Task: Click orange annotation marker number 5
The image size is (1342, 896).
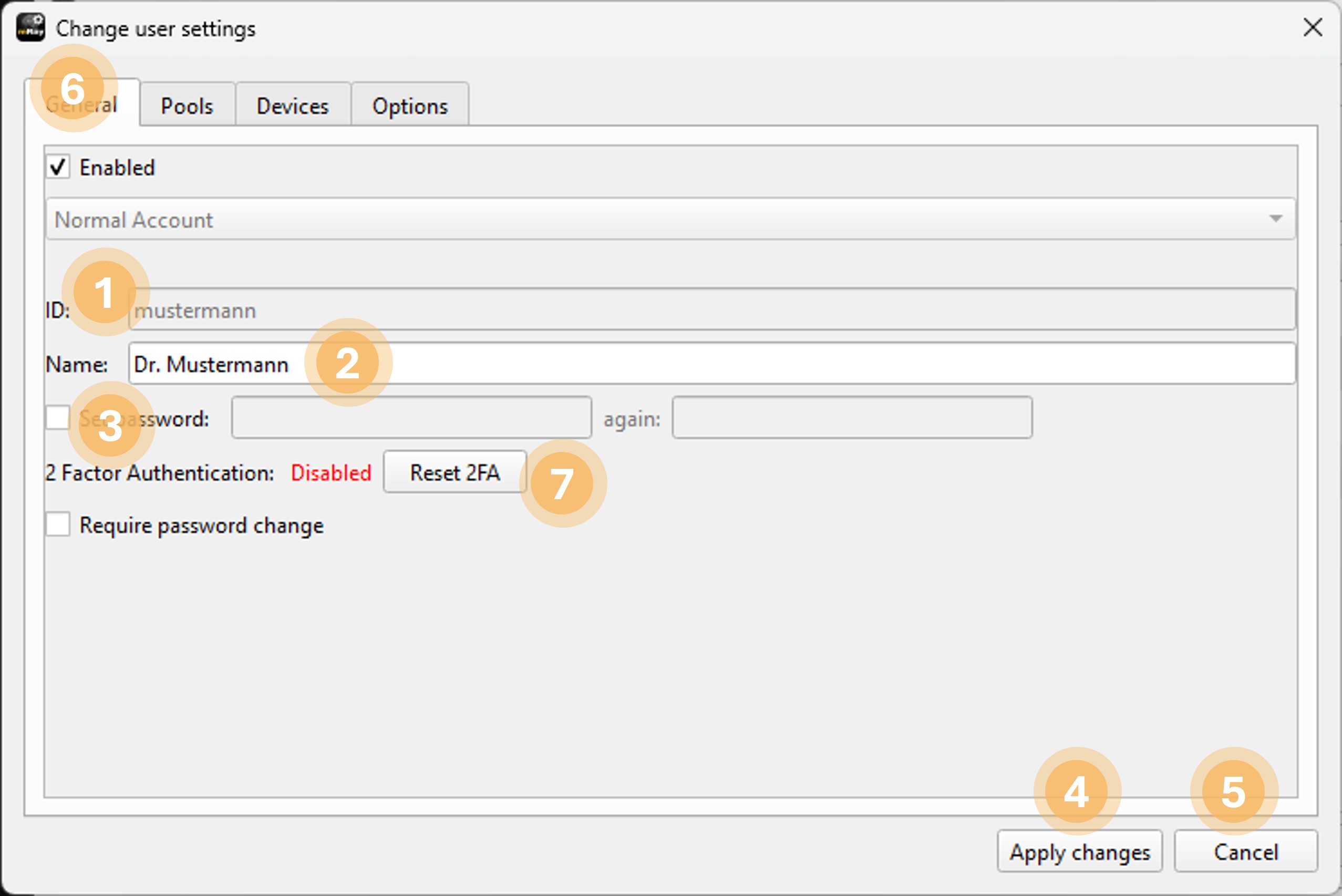Action: pyautogui.click(x=1233, y=792)
